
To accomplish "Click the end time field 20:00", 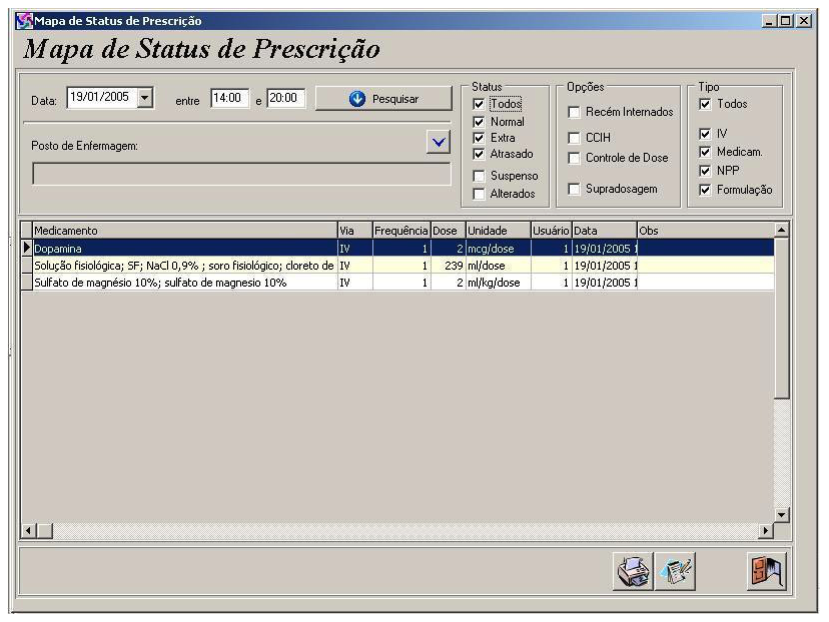I will (286, 98).
